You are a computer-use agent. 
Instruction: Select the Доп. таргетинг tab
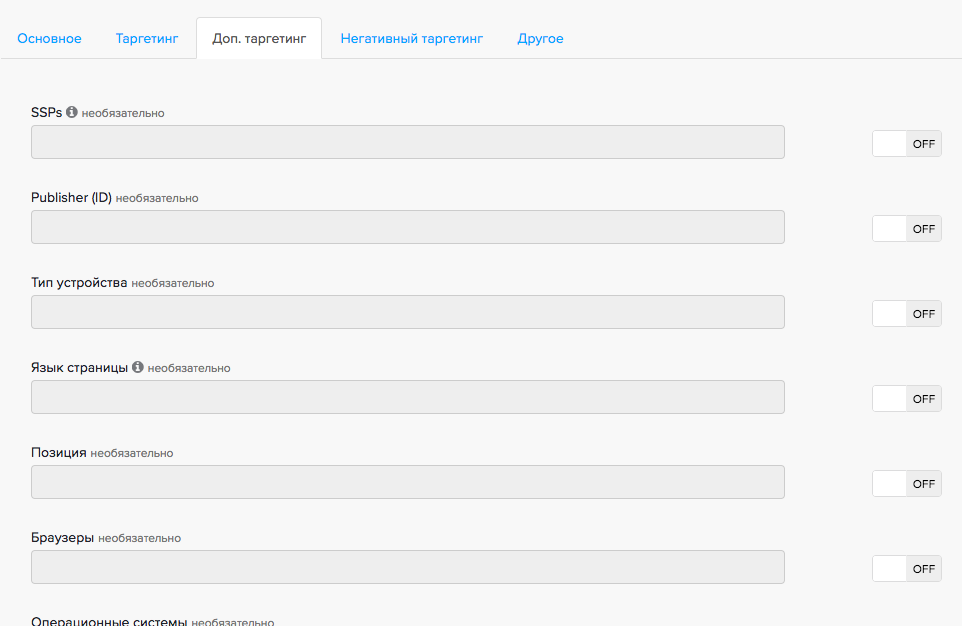259,39
